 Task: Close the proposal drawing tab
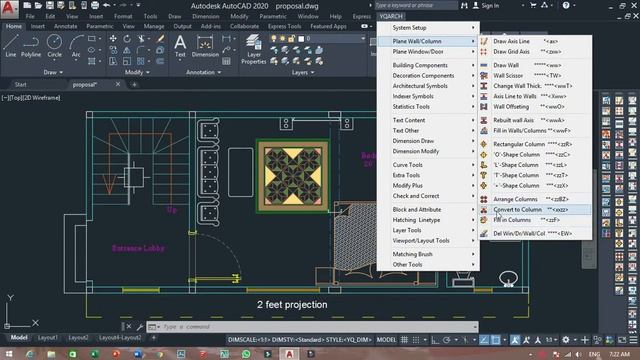118,84
